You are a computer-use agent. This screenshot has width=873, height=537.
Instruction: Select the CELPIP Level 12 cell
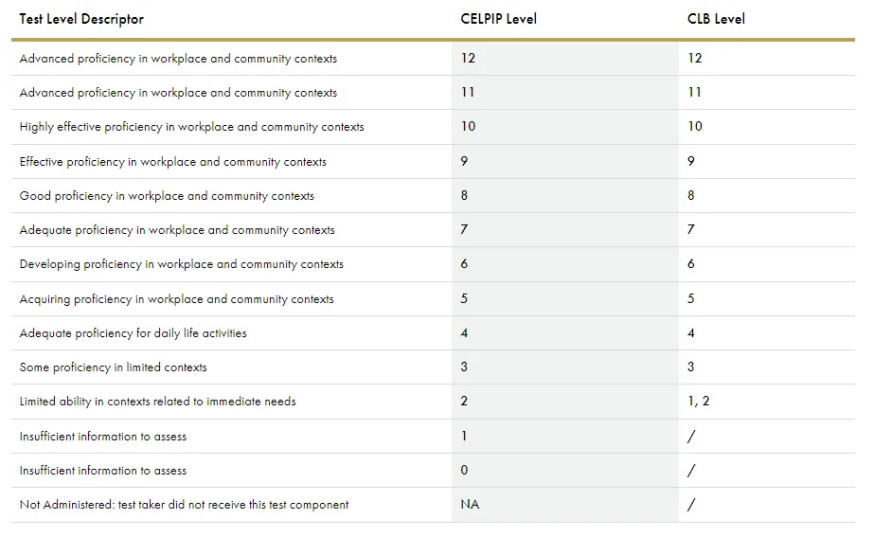[468, 58]
